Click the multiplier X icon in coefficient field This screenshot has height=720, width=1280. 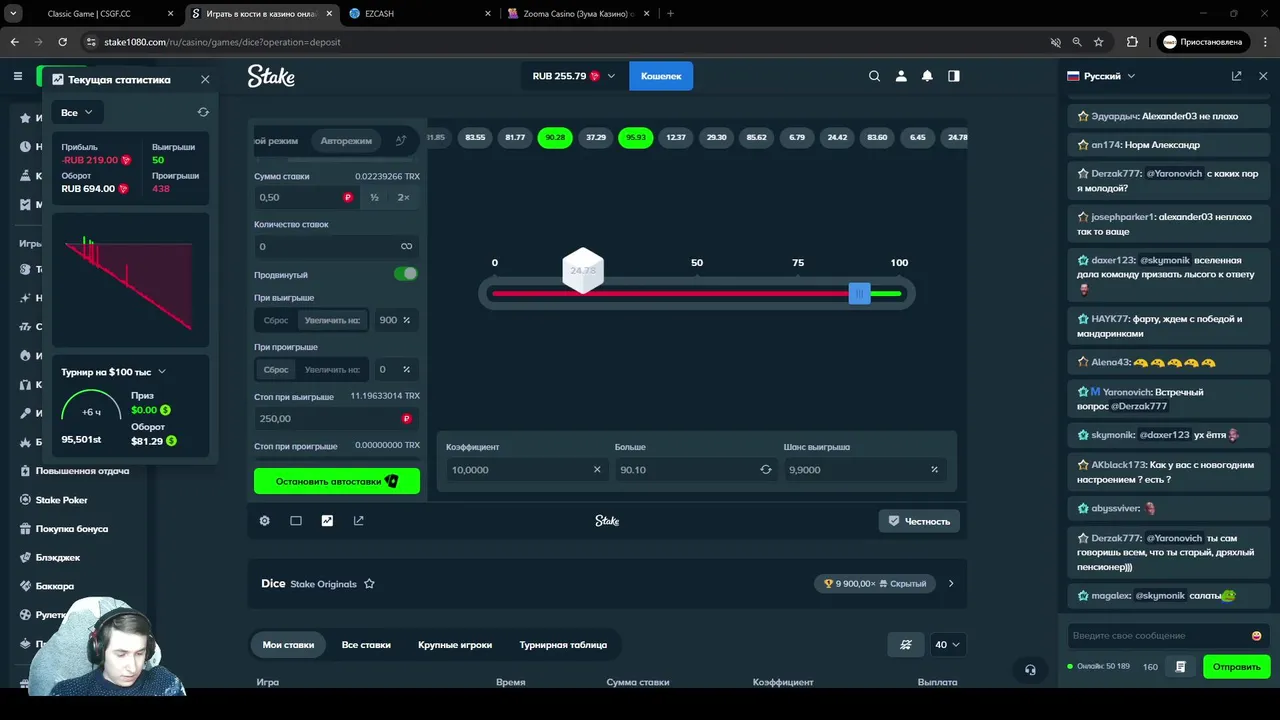pos(597,469)
